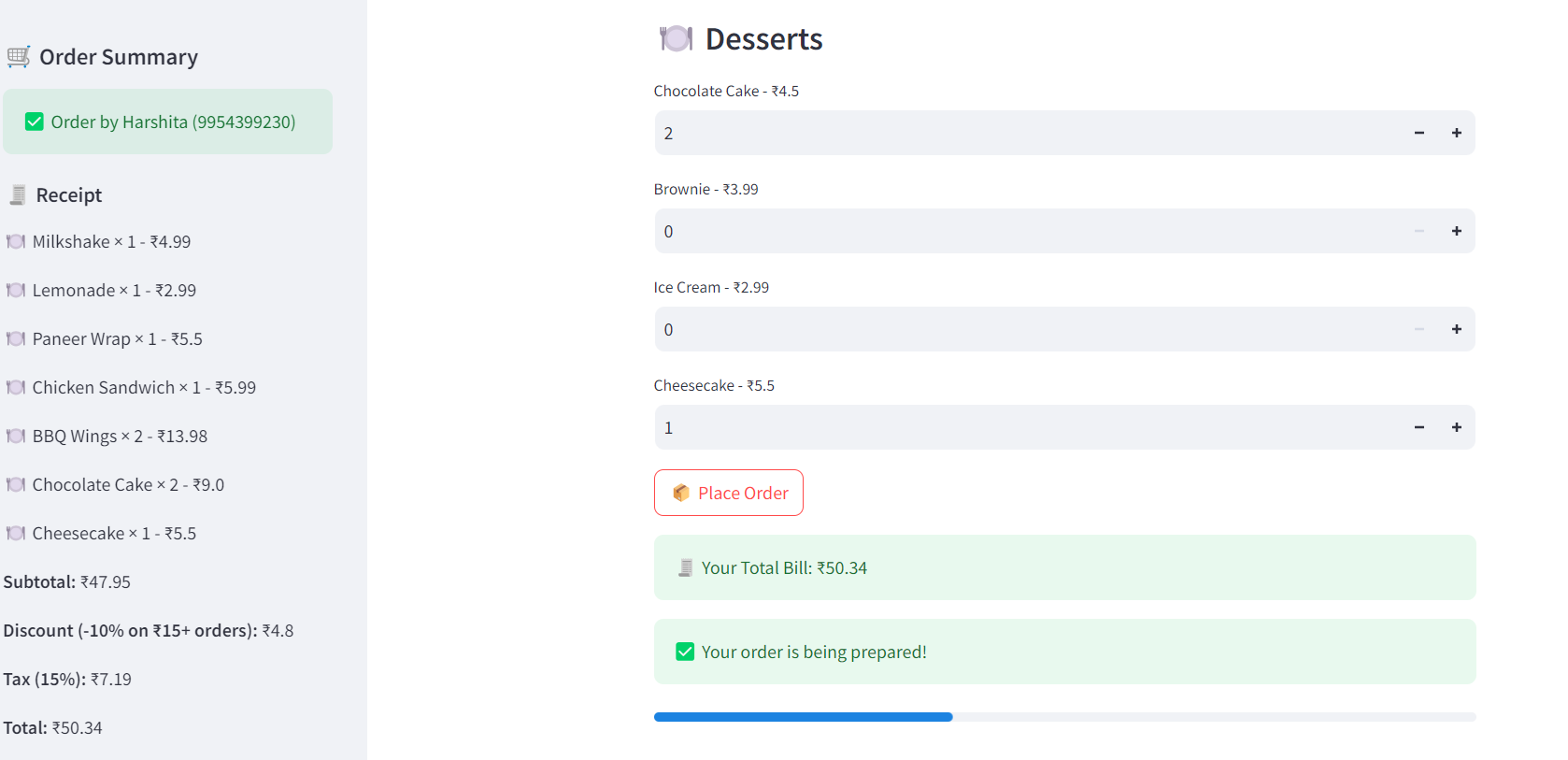The width and height of the screenshot is (1568, 760).
Task: Decrease Chocolate Cake quantity with minus
Action: click(1418, 133)
